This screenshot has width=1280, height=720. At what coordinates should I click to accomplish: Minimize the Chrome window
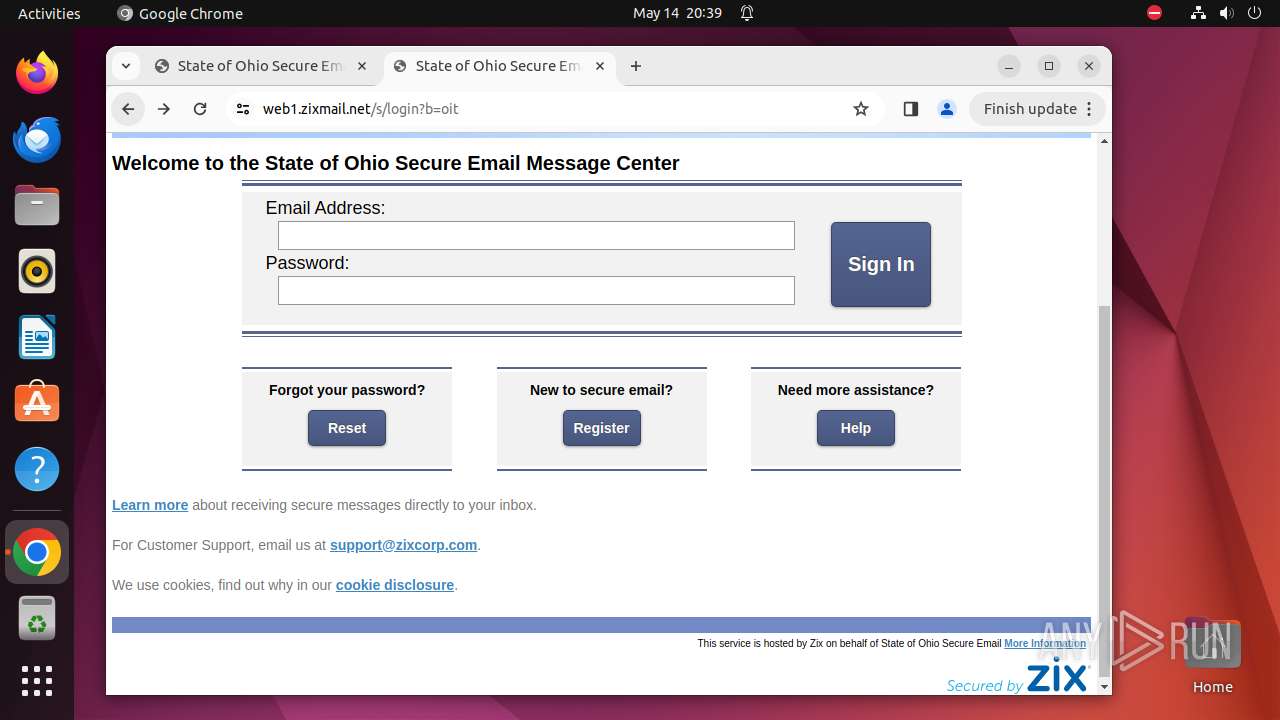(x=1009, y=66)
